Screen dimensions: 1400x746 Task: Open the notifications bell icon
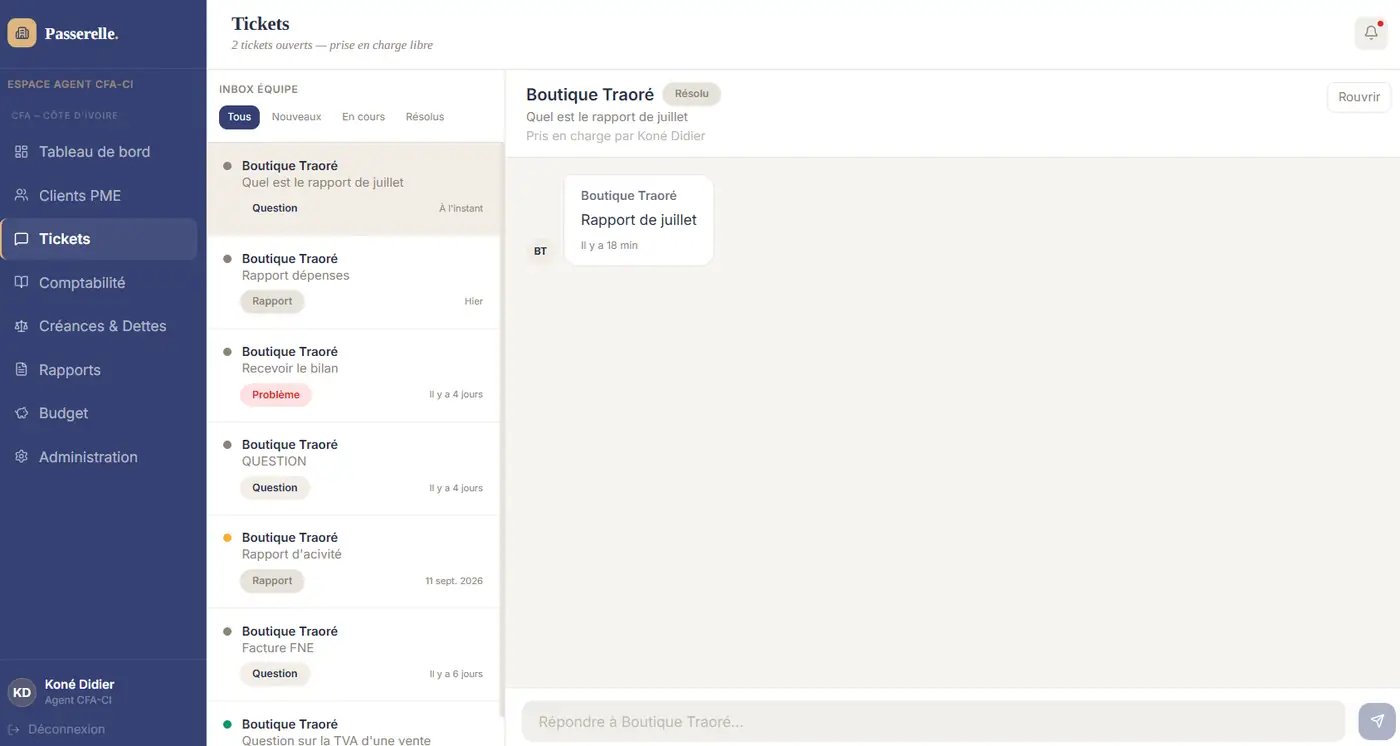(x=1371, y=33)
